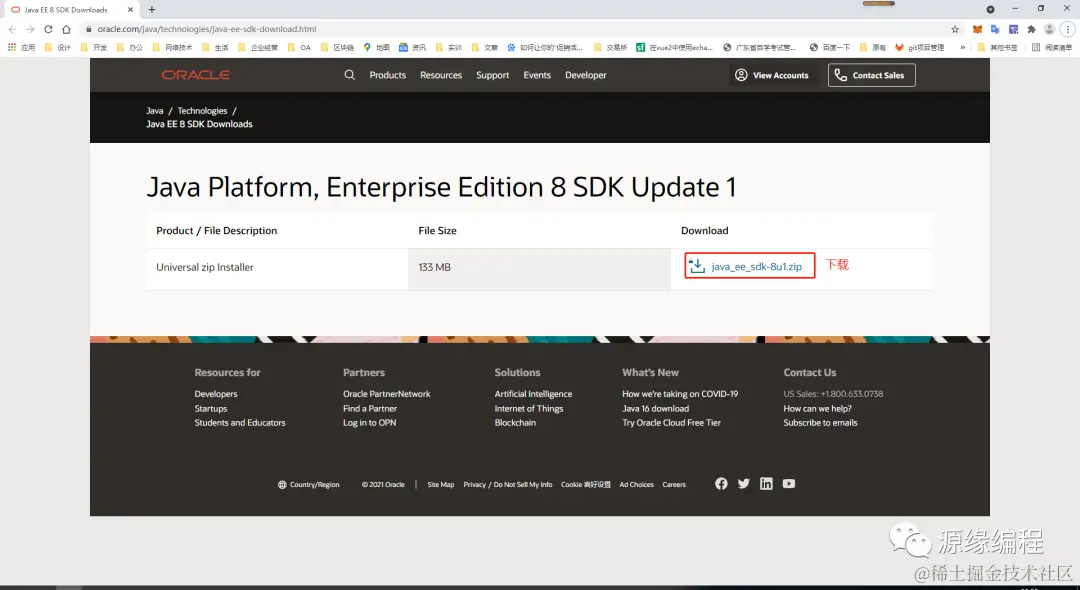Open Try Oracle Cloud Free Tier link

(671, 423)
